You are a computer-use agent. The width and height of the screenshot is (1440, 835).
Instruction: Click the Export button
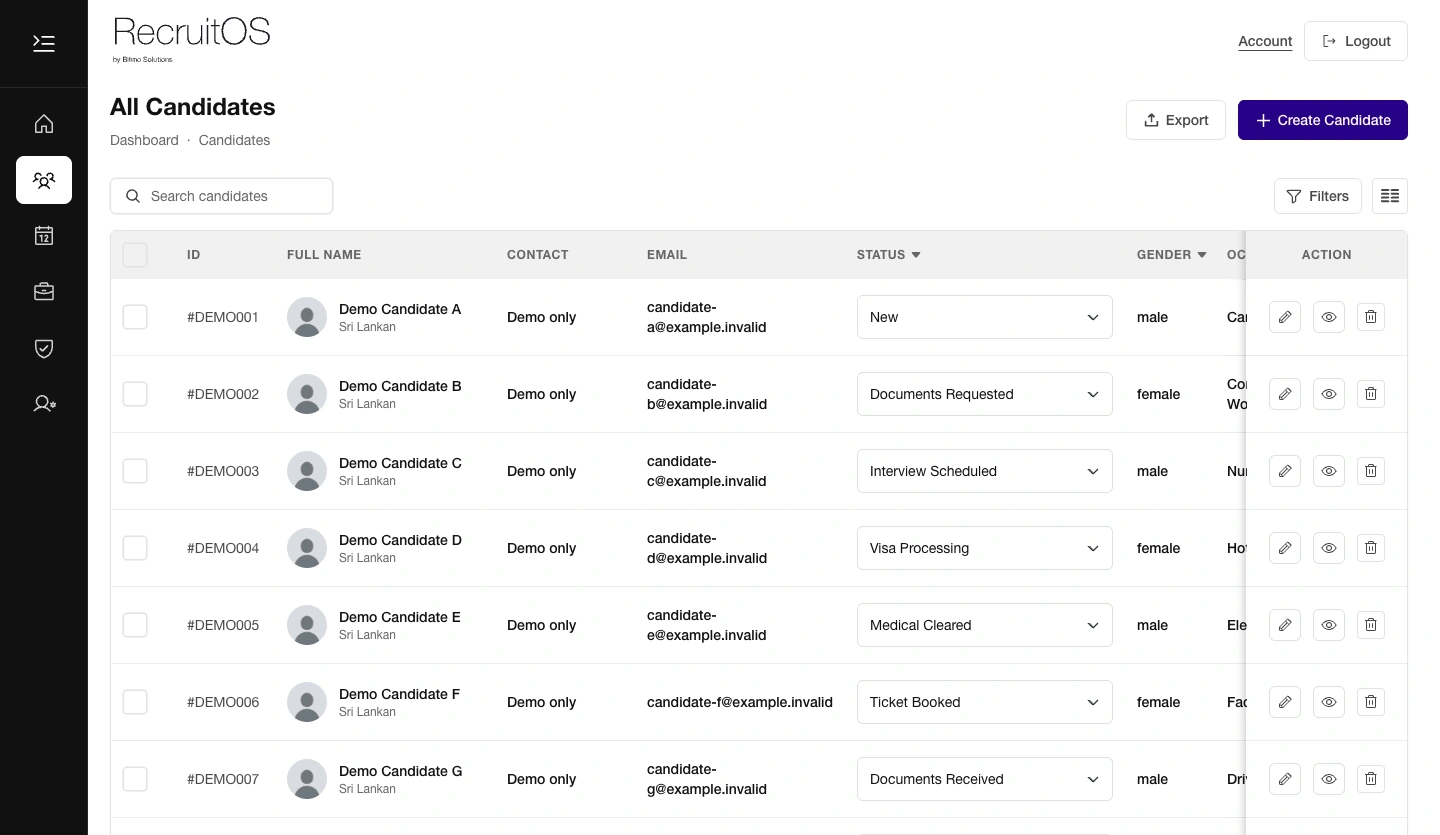(1176, 120)
